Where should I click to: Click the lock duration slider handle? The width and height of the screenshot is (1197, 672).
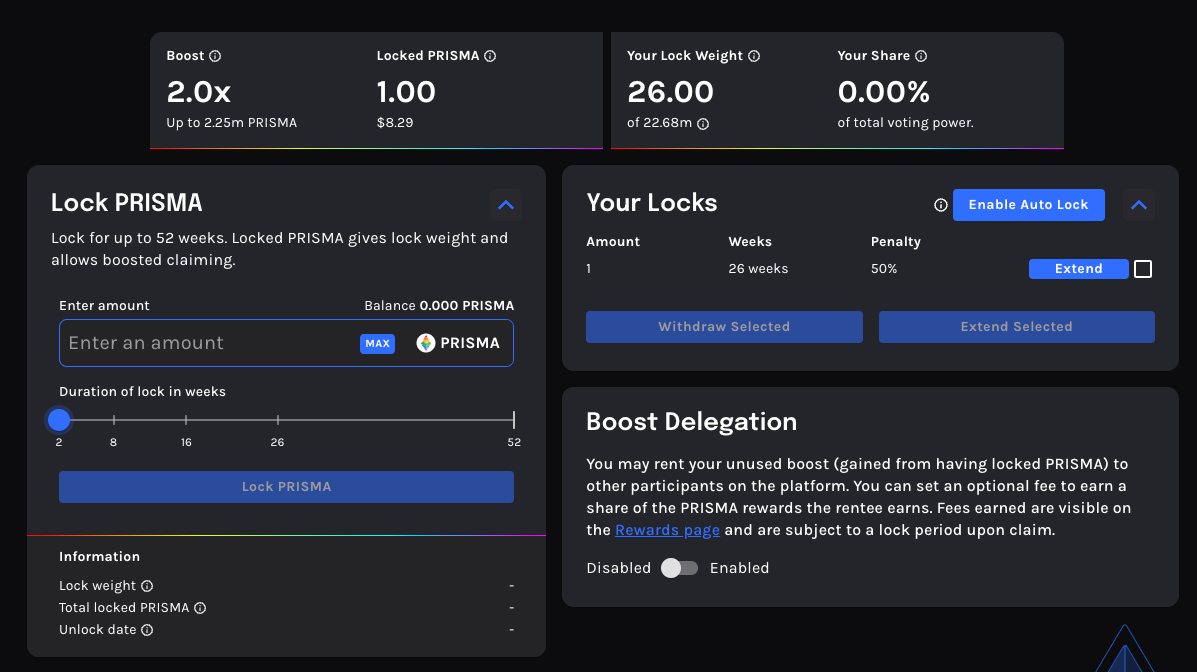point(59,419)
